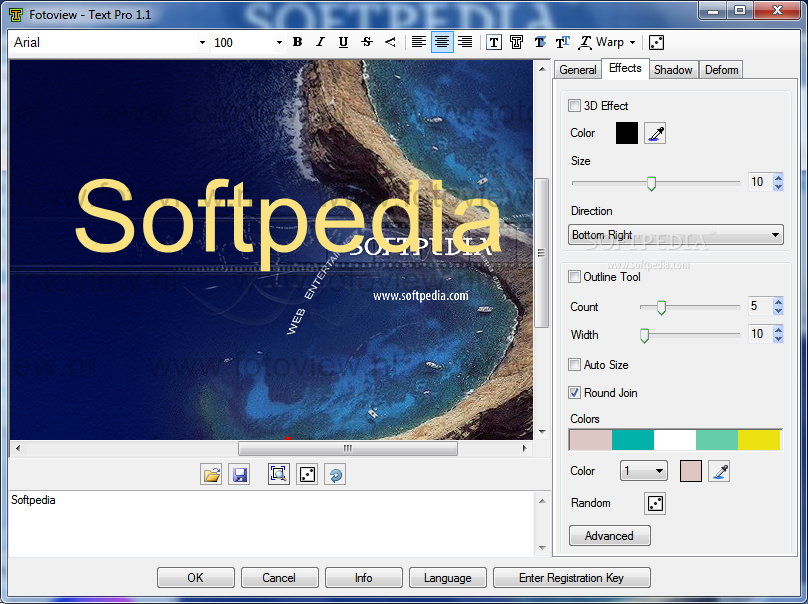This screenshot has height=604, width=808.
Task: Open the Deform tab
Action: pyautogui.click(x=721, y=70)
